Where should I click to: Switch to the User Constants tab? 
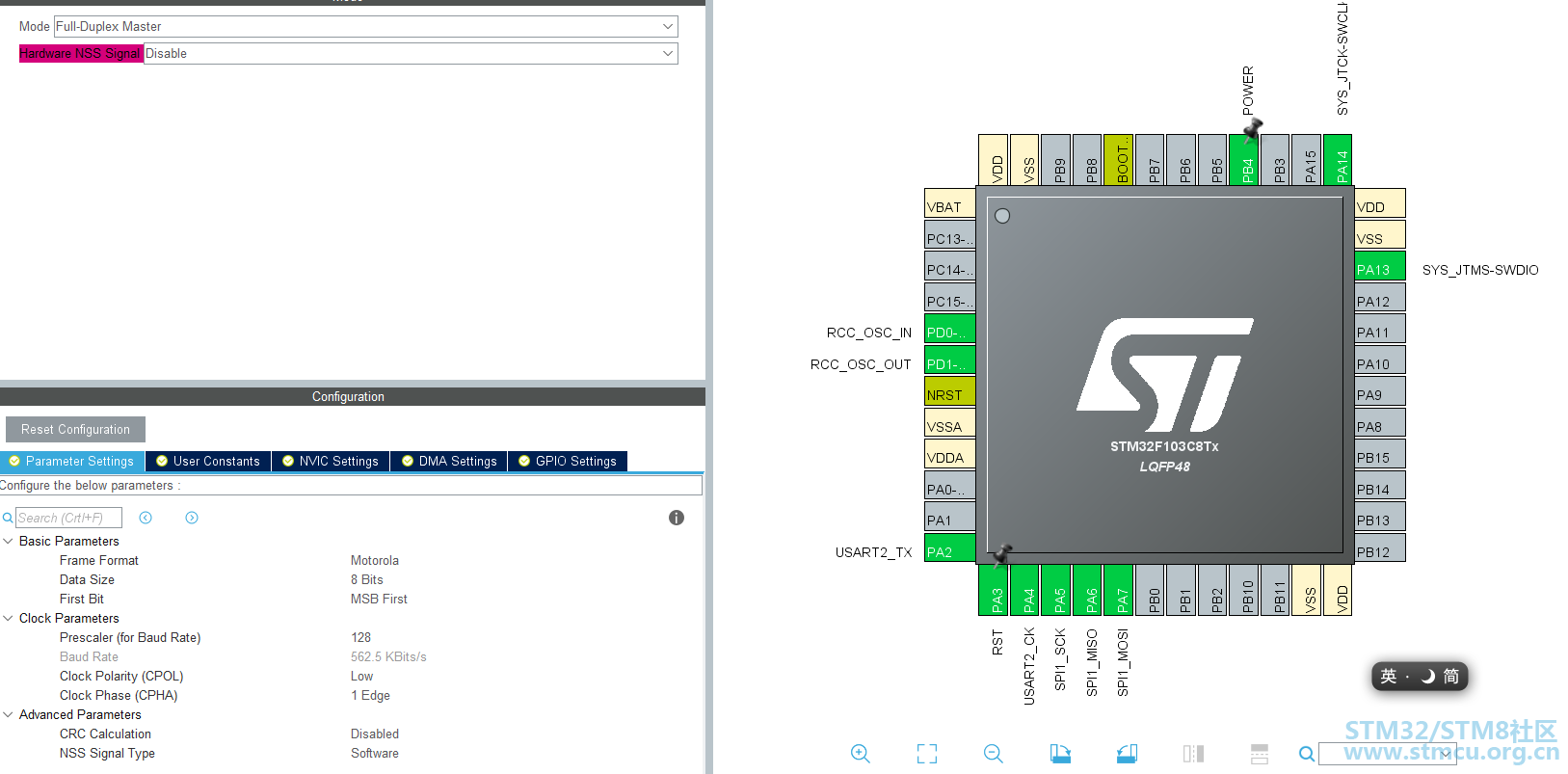pyautogui.click(x=208, y=462)
